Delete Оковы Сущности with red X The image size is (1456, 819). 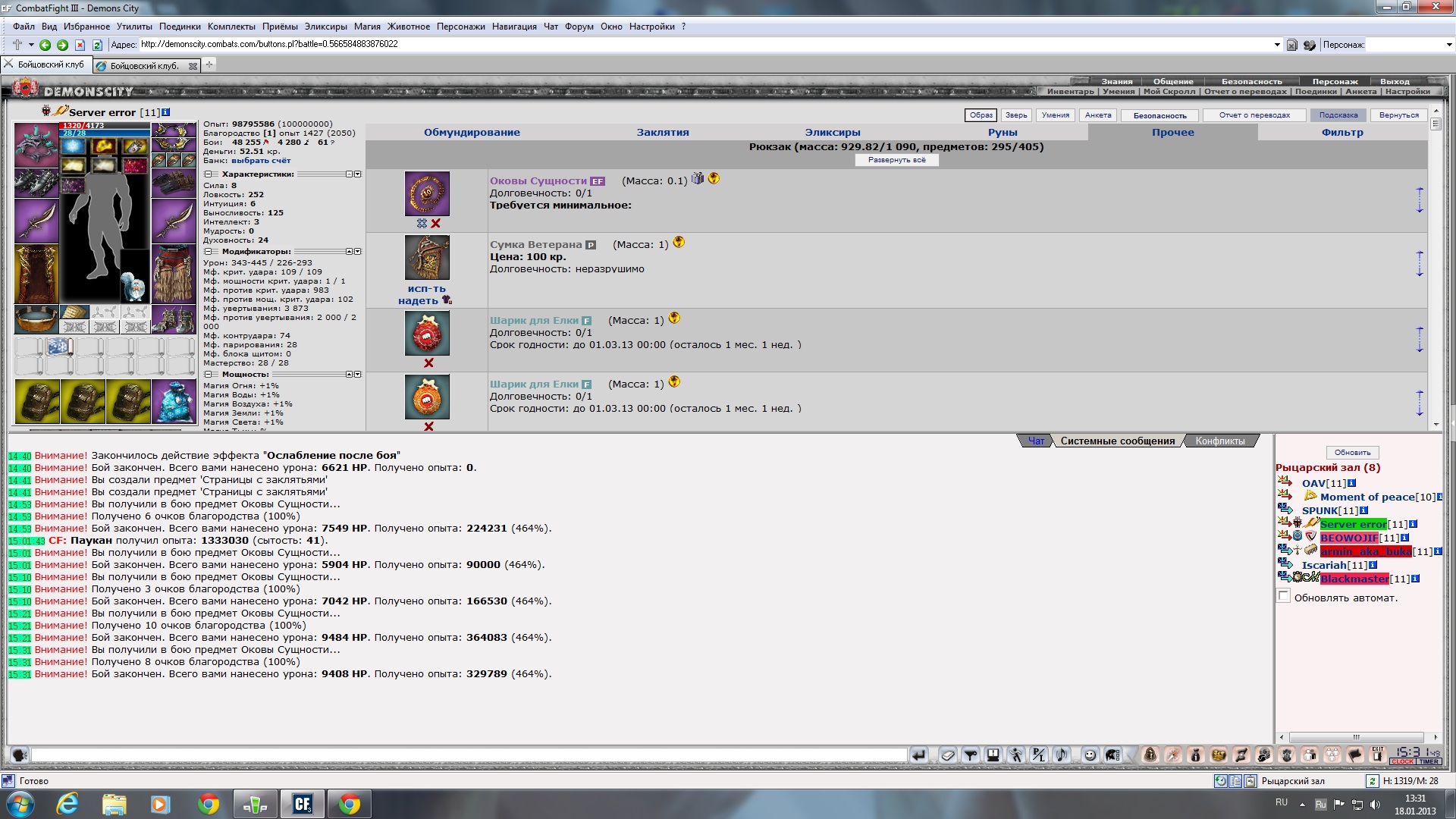(436, 224)
